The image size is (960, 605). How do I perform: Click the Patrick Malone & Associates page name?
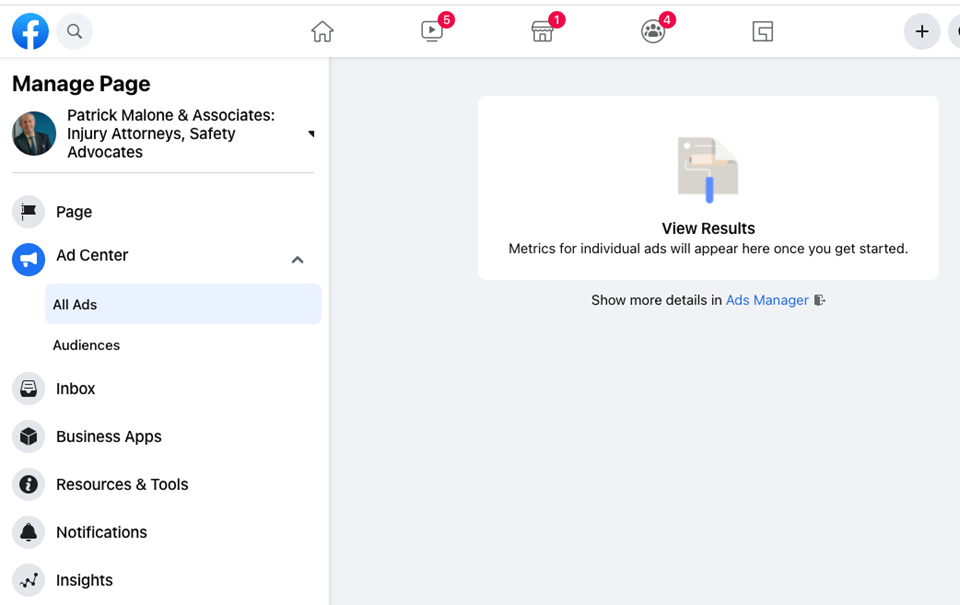[x=171, y=133]
